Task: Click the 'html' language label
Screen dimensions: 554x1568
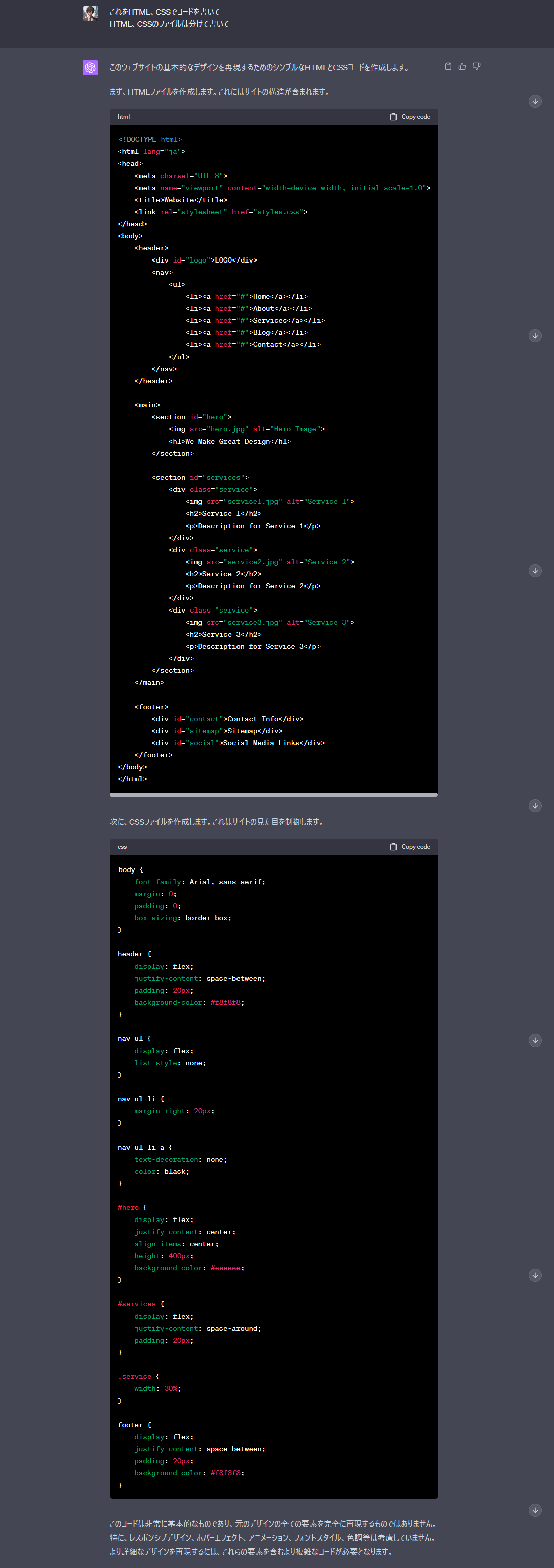Action: [124, 117]
